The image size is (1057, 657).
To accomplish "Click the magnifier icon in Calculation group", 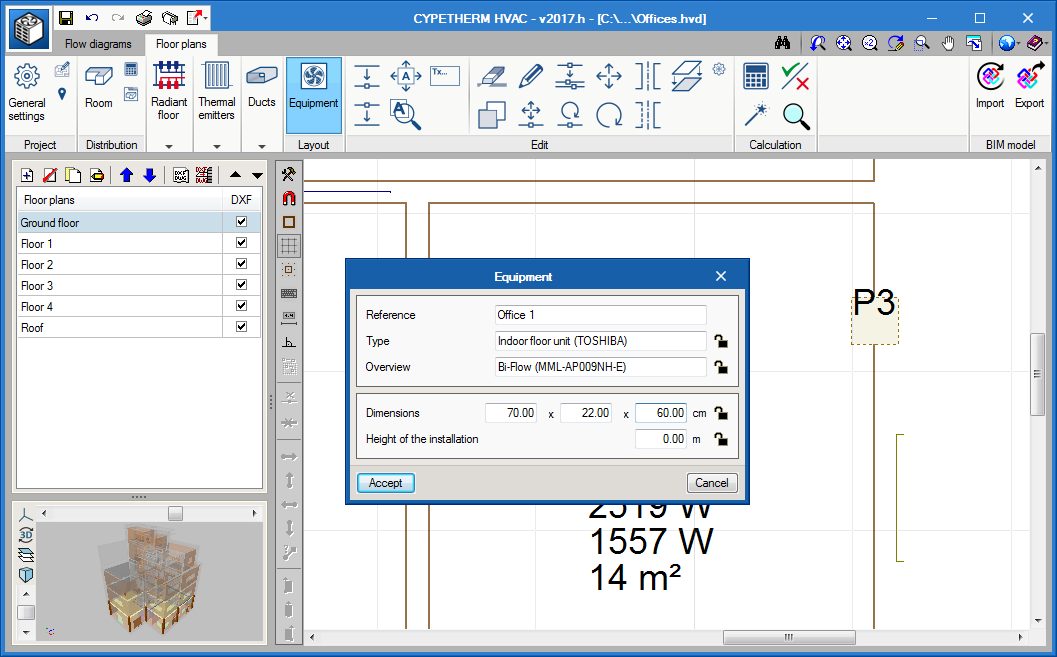I will (x=796, y=116).
